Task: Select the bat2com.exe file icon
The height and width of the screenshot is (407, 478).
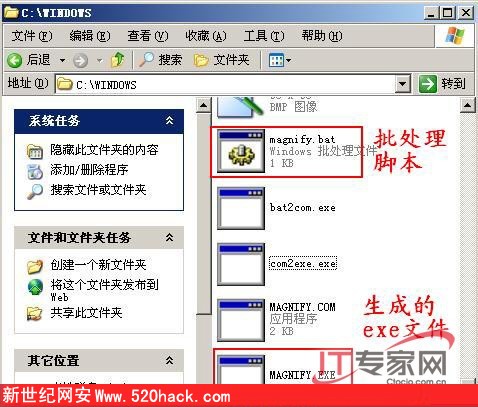Action: click(x=241, y=208)
